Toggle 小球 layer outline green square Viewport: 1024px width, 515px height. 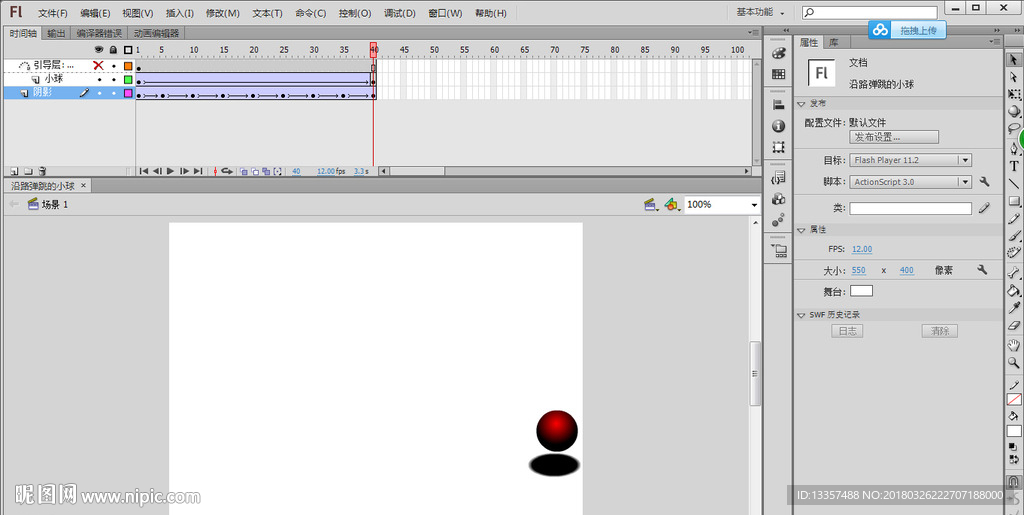click(128, 80)
